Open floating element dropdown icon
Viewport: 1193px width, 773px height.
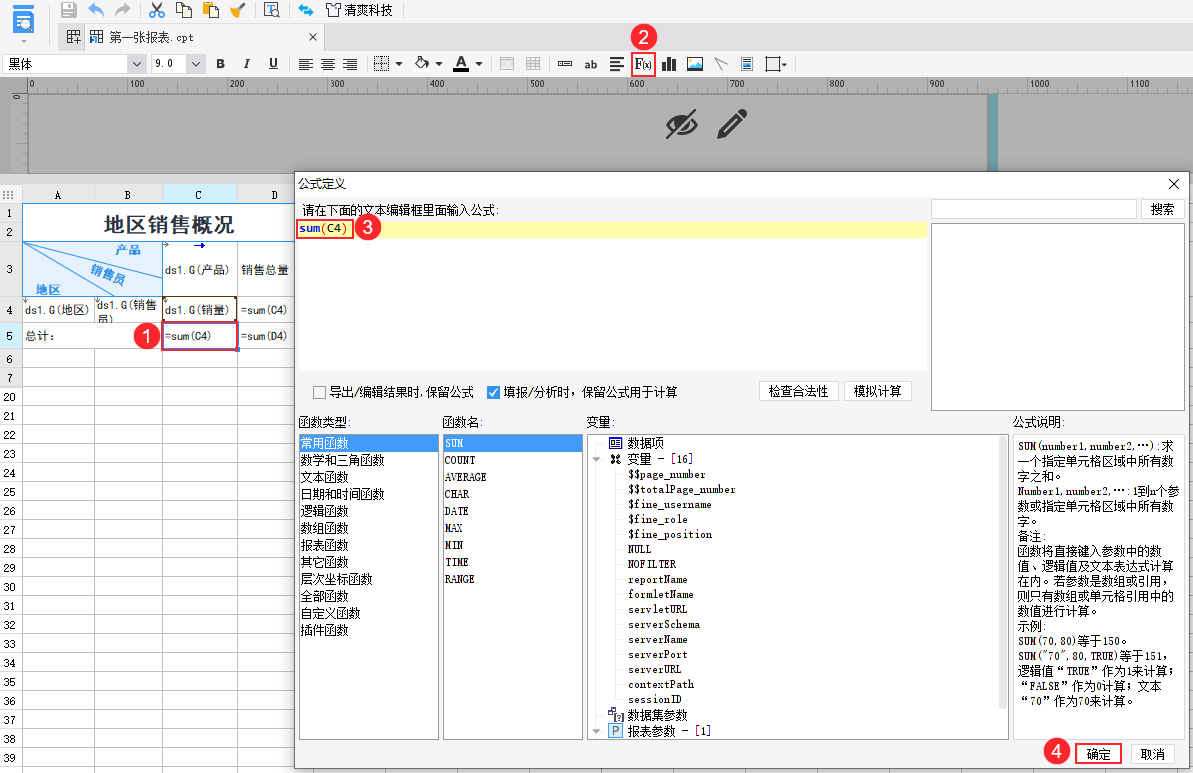(775, 64)
